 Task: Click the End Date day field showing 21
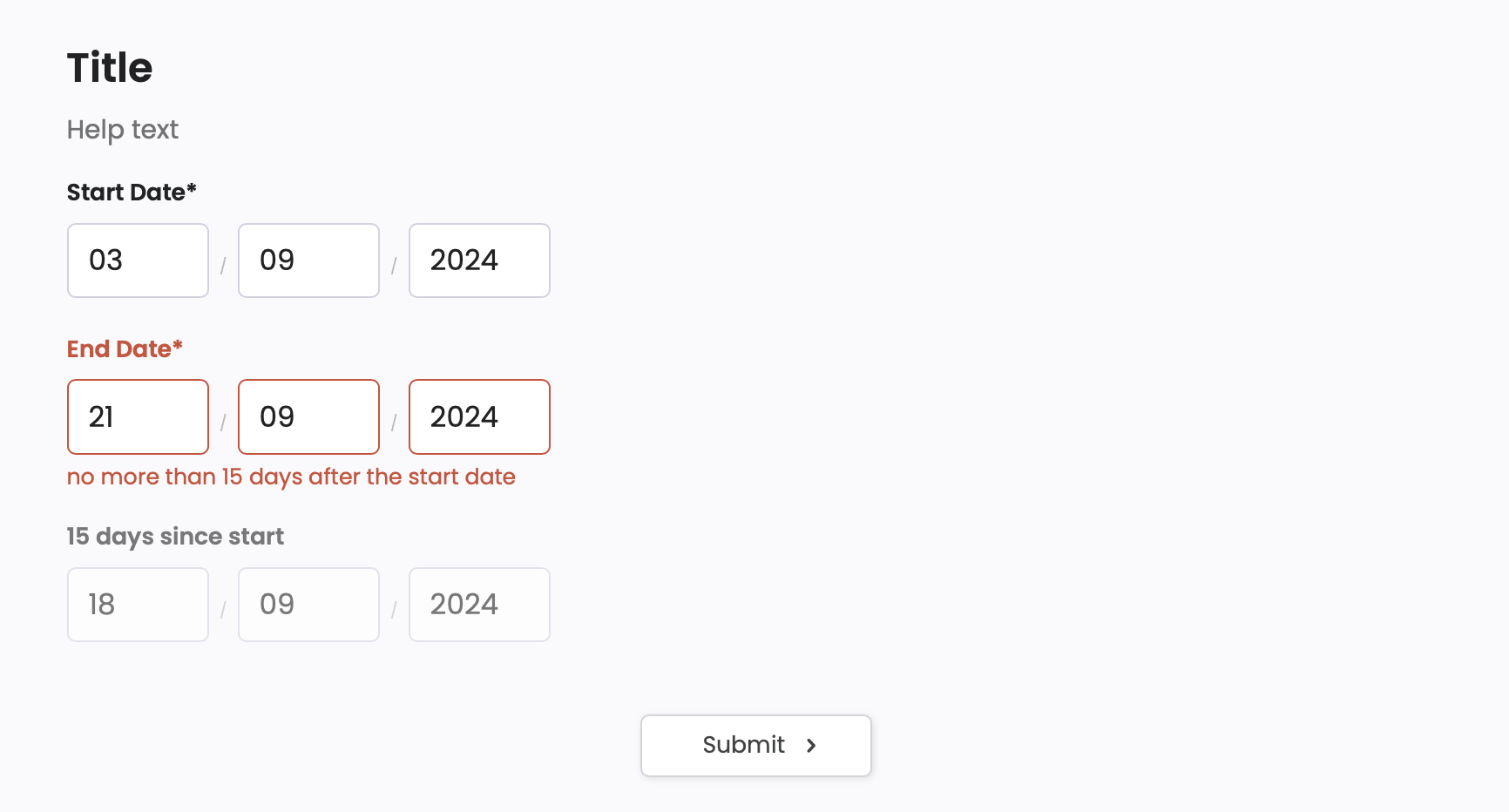coord(138,416)
